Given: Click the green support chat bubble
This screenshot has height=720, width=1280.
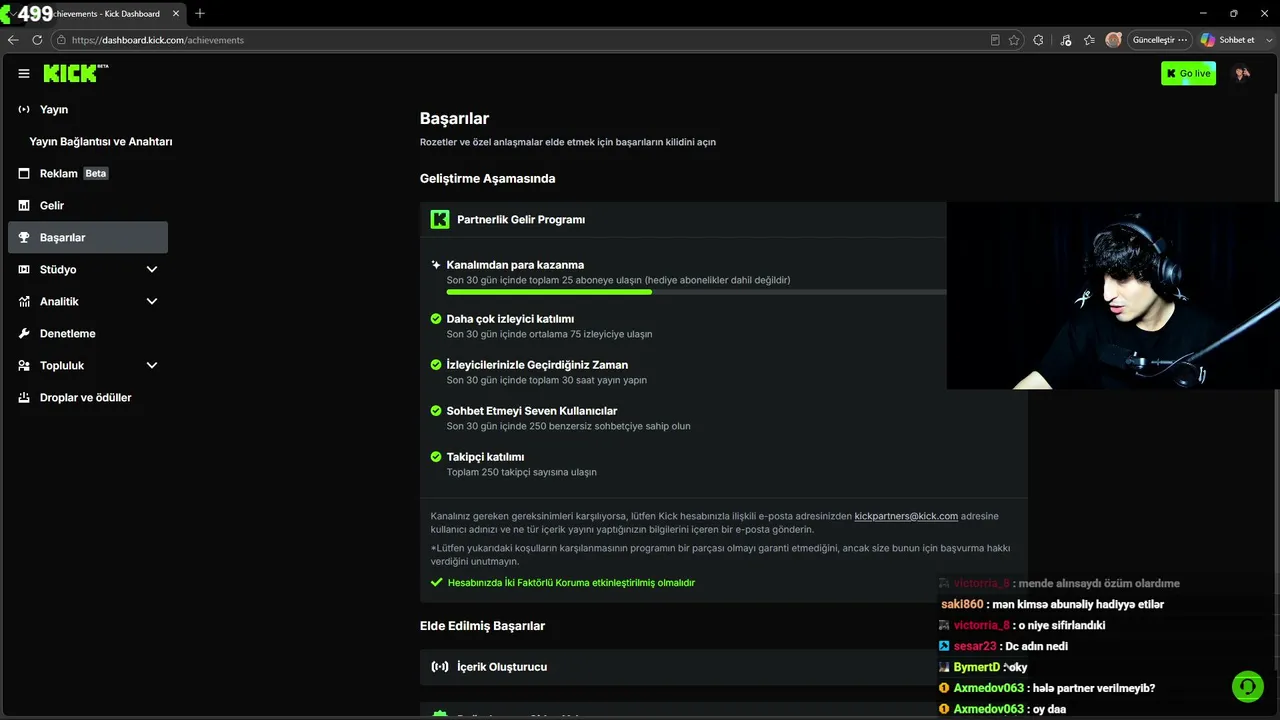Looking at the screenshot, I should coord(1248,686).
